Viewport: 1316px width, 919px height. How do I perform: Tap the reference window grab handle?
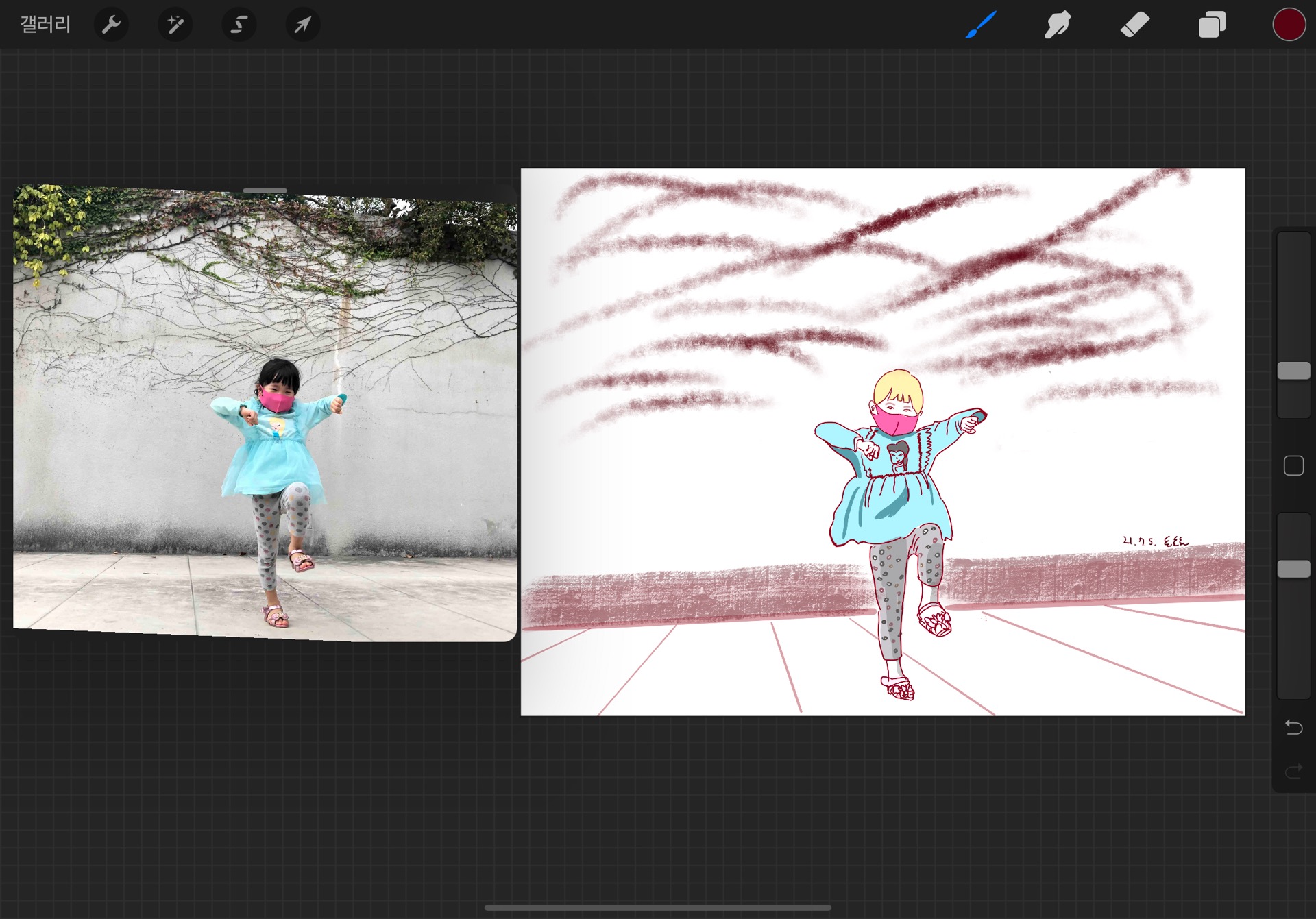coord(265,191)
